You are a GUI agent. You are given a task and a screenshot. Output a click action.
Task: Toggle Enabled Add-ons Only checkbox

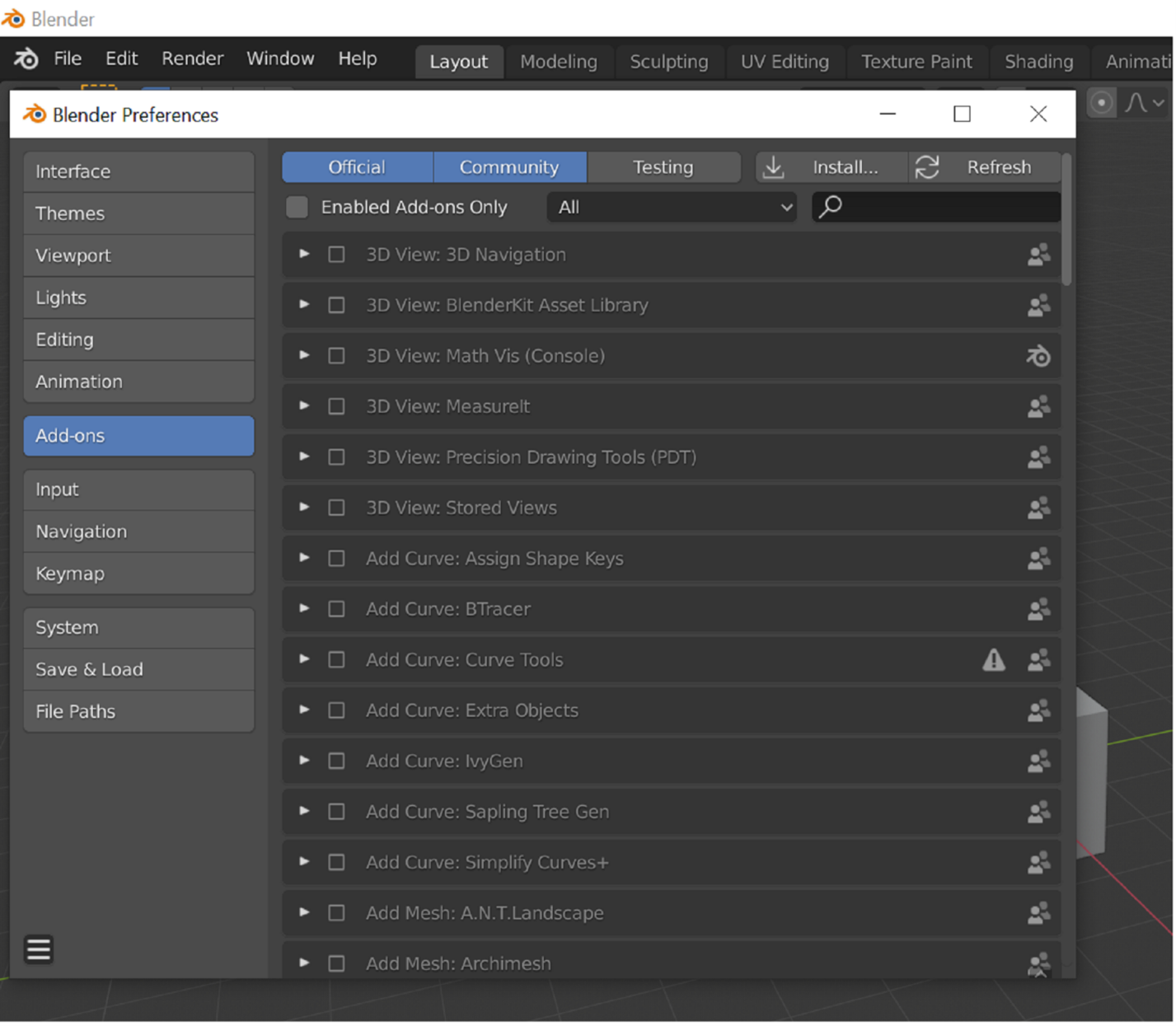tap(297, 208)
